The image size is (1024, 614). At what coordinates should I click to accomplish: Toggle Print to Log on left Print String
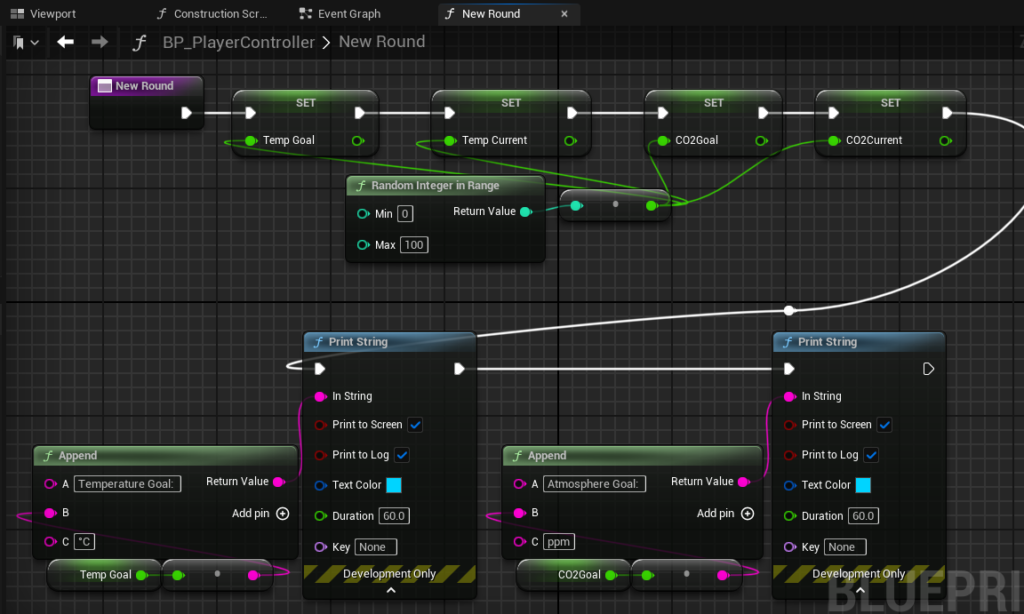[402, 455]
